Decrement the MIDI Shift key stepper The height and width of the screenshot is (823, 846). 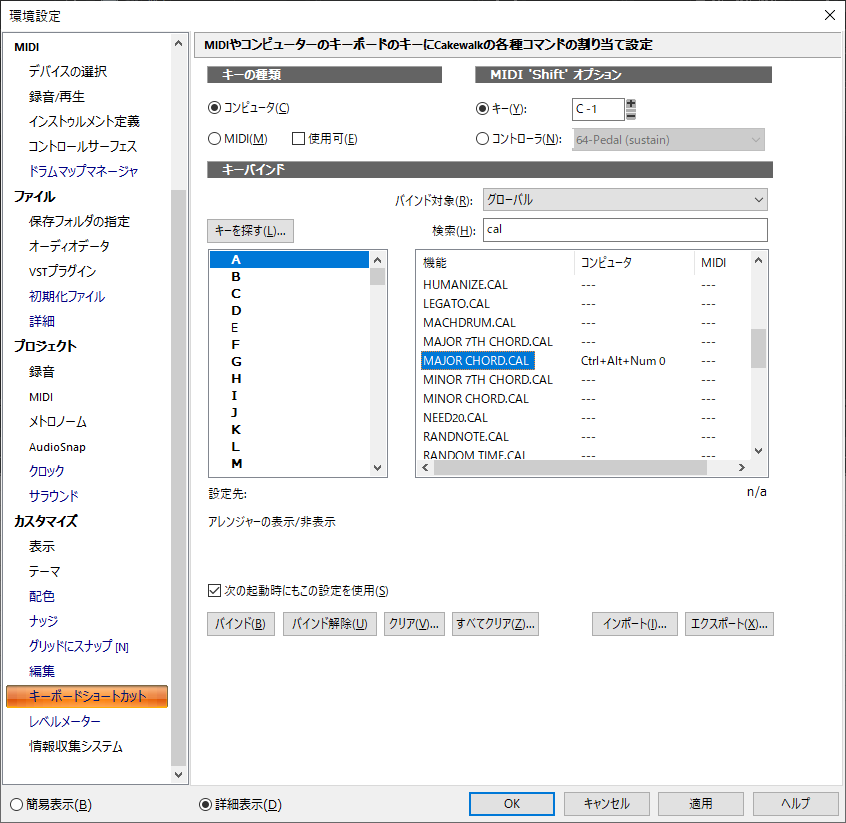point(631,115)
